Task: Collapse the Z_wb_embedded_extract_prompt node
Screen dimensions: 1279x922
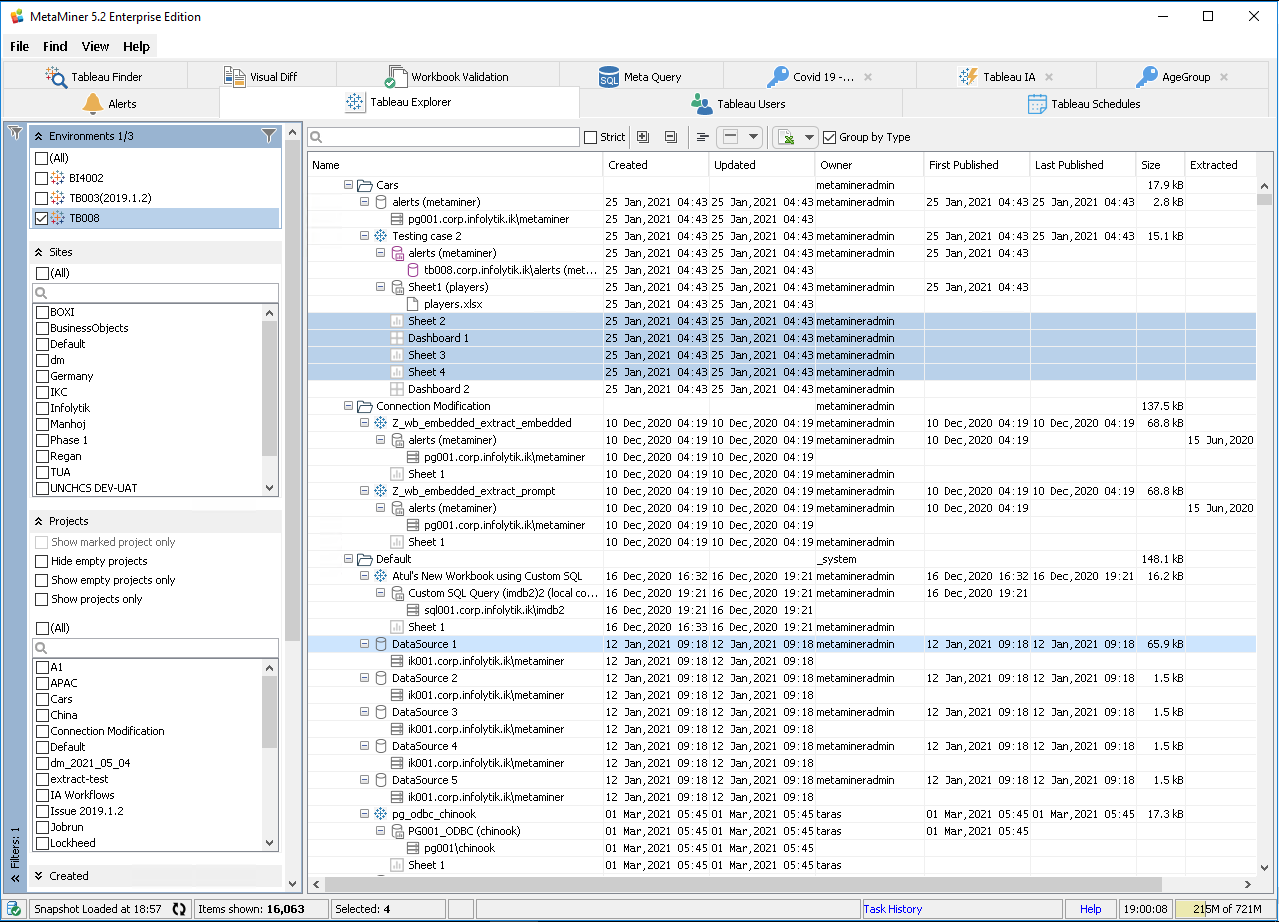Action: pyautogui.click(x=364, y=491)
